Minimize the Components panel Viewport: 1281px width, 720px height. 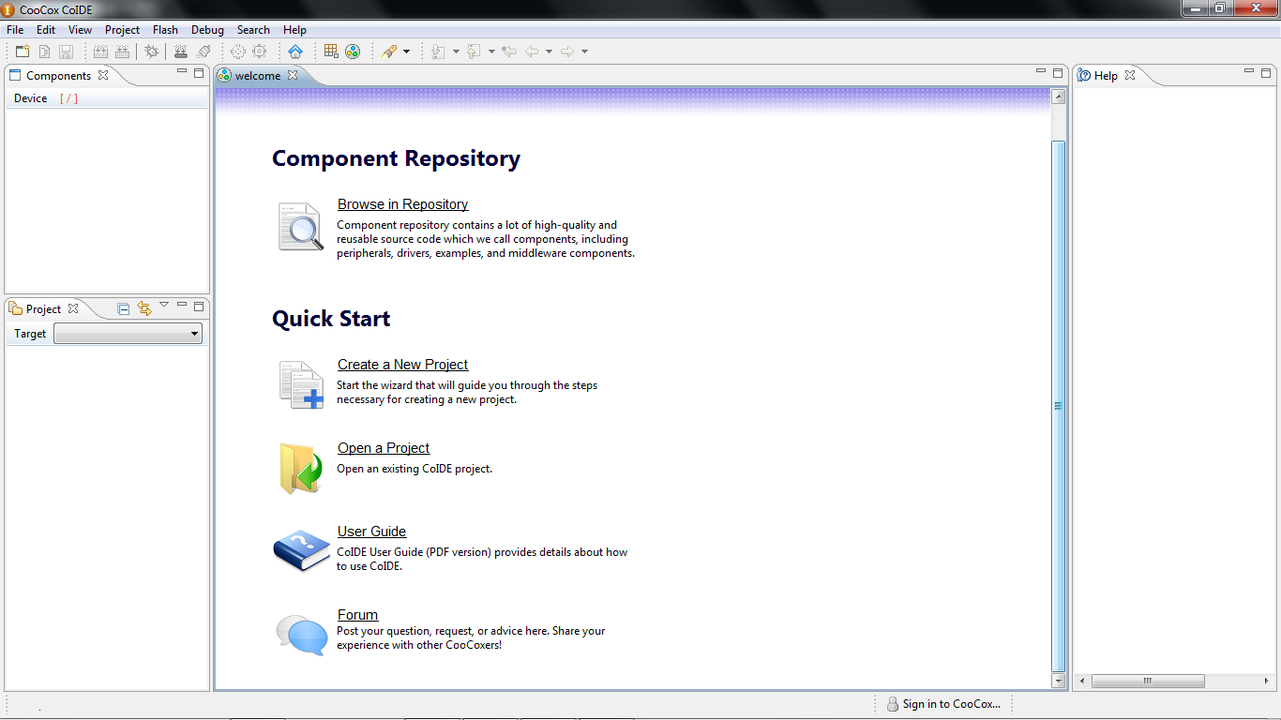coord(182,71)
